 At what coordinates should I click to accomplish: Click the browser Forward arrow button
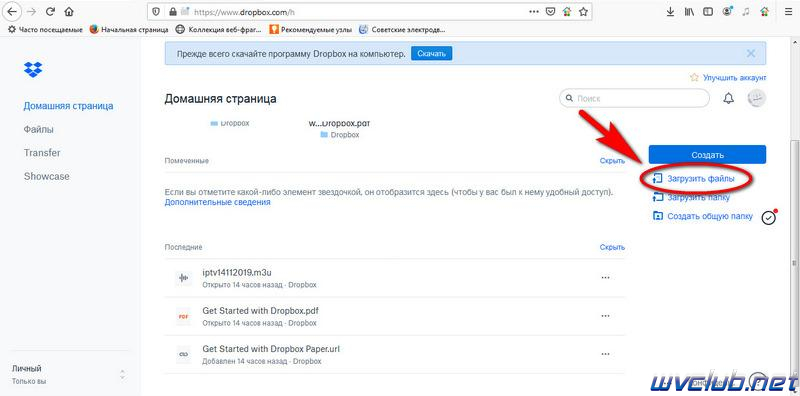pos(31,11)
